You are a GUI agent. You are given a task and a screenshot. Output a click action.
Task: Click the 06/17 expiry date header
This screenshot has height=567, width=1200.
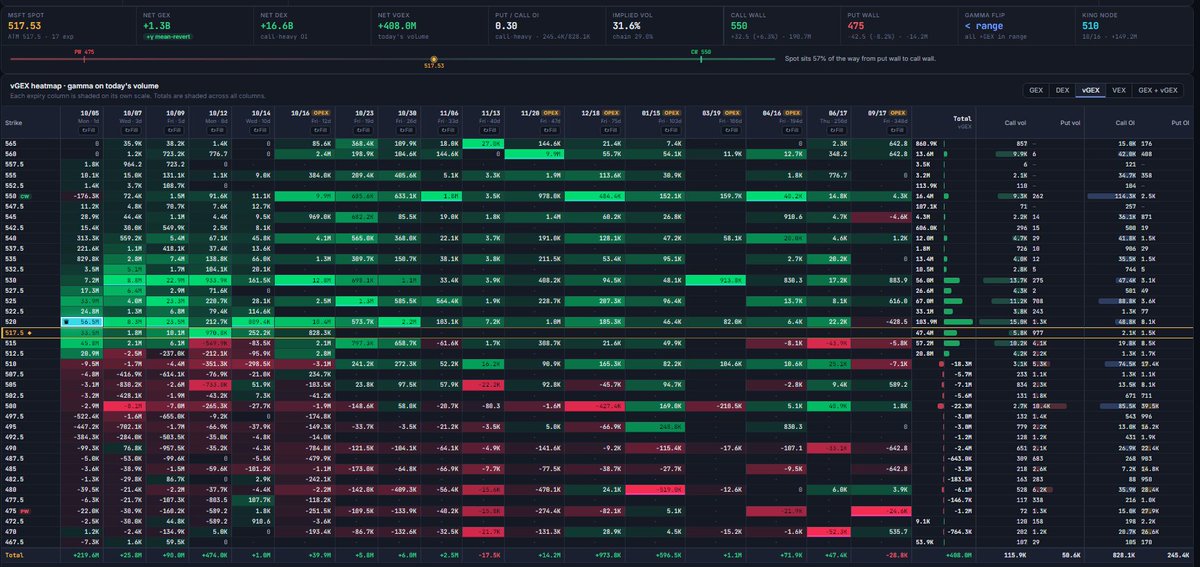pyautogui.click(x=838, y=113)
